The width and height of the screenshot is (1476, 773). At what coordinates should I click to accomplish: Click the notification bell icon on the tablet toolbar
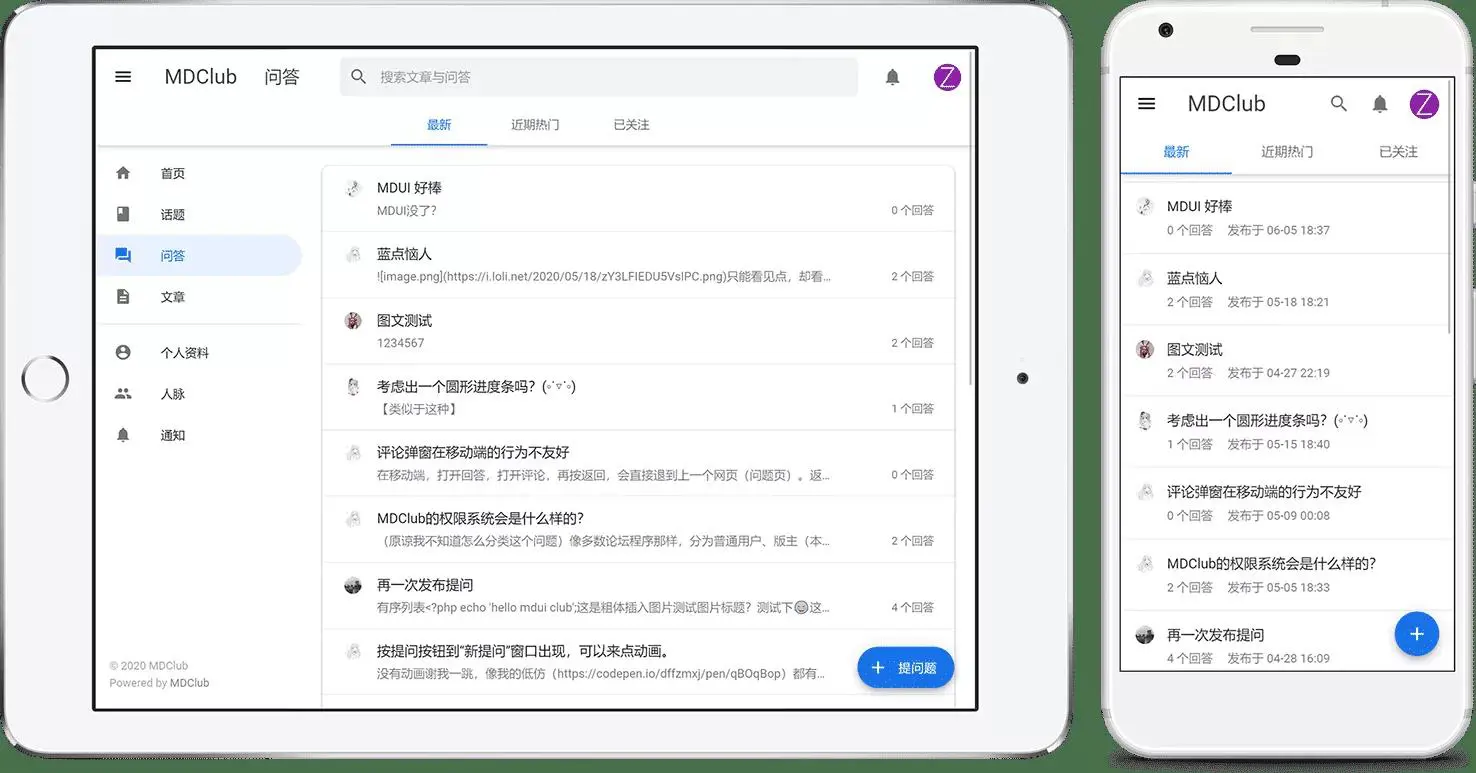(x=893, y=76)
